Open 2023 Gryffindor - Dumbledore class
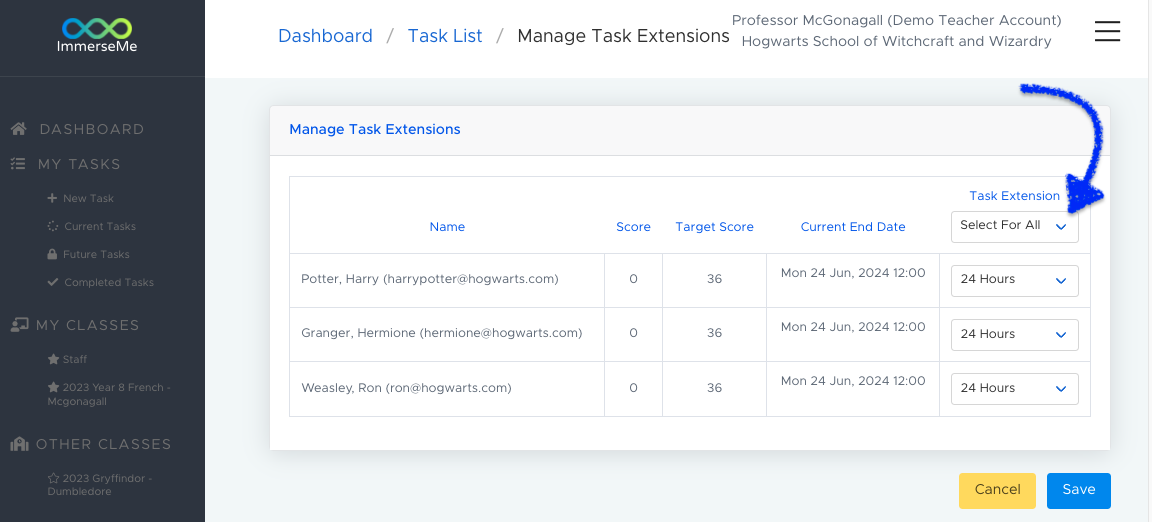 click(100, 485)
